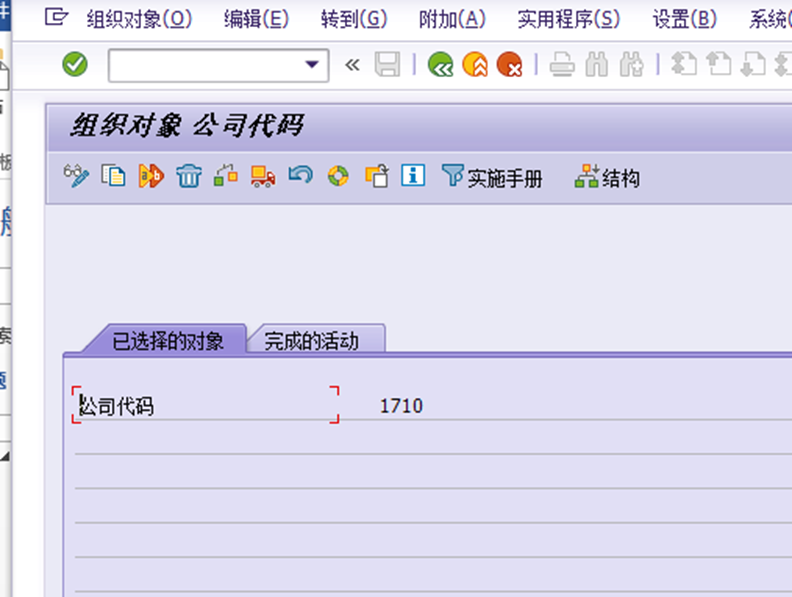Open the 编辑(E) menu
Viewport: 792px width, 597px height.
click(x=257, y=19)
